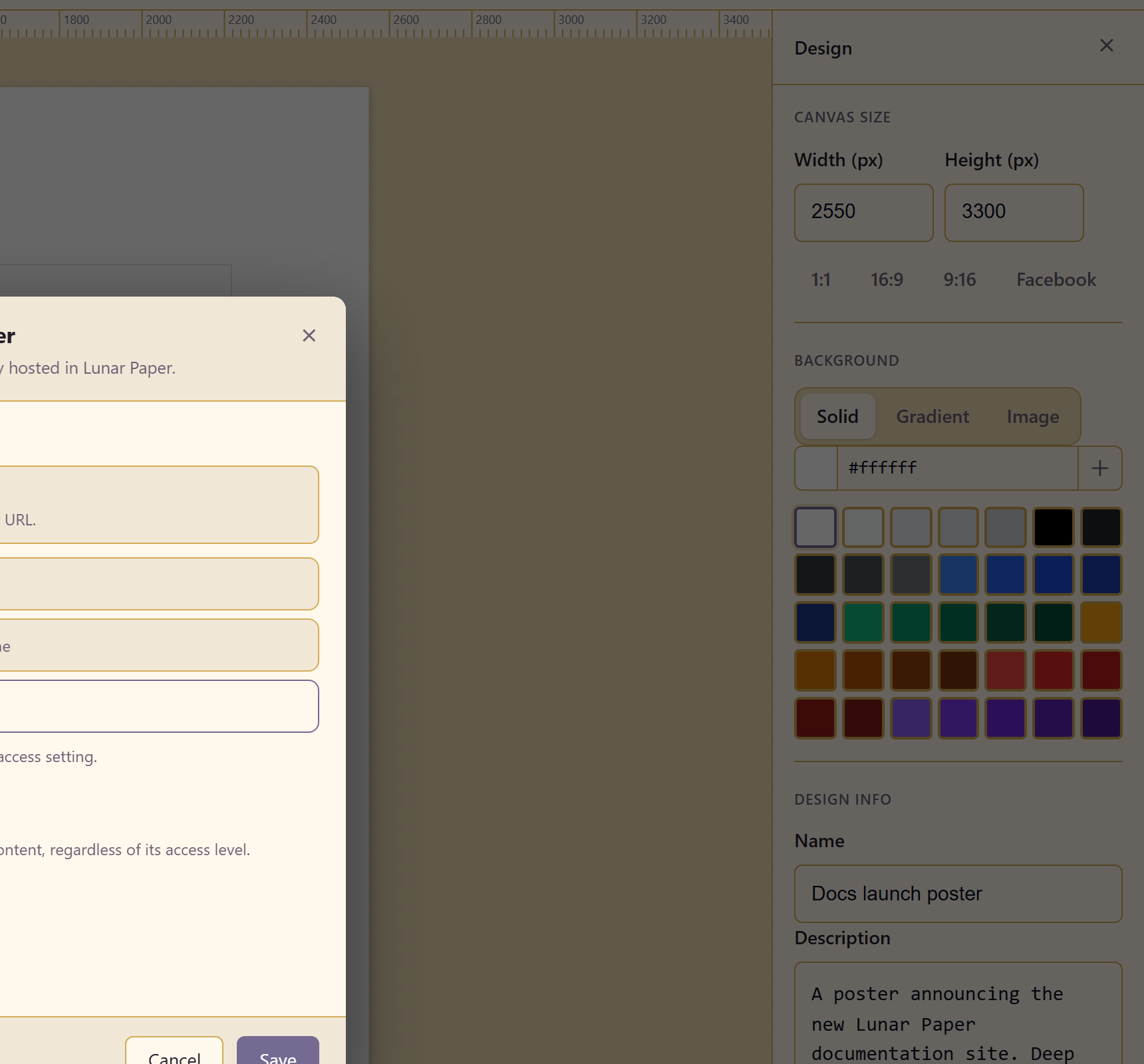
Task: Add the custom background color with the plus icon
Action: tap(1099, 468)
